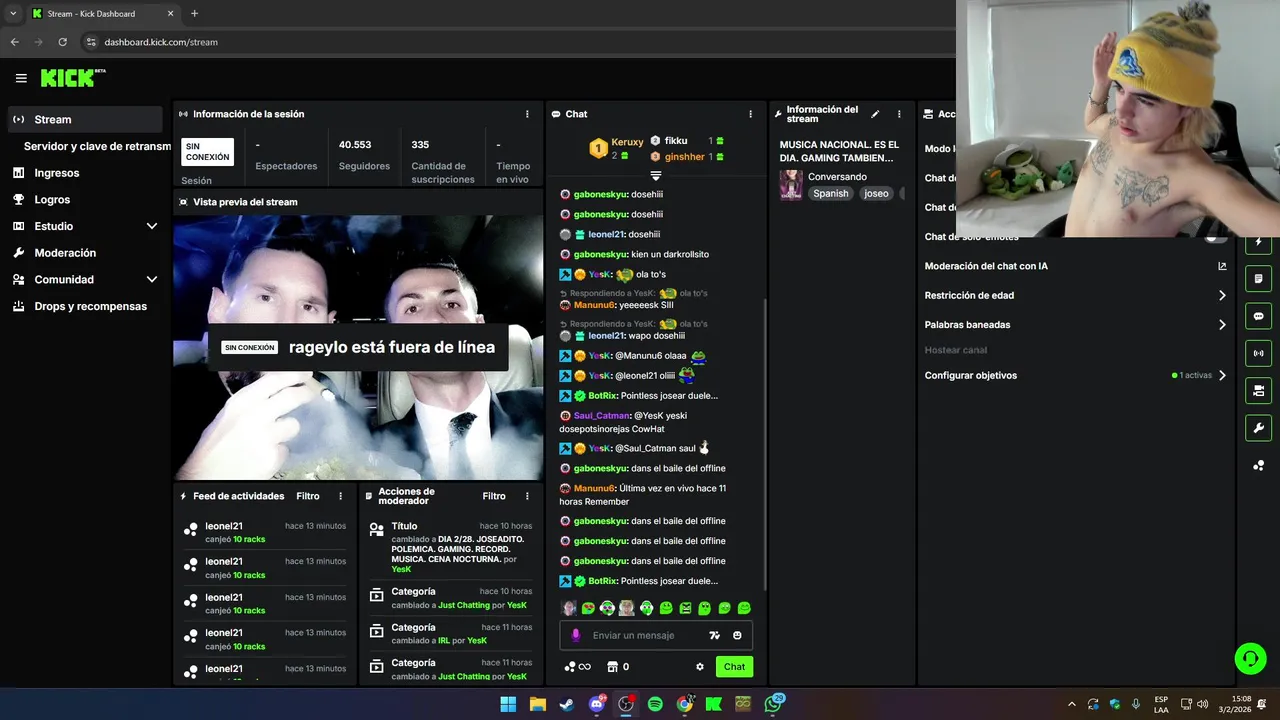Click the broadcast signal icon in right toolbar

(x=1258, y=353)
